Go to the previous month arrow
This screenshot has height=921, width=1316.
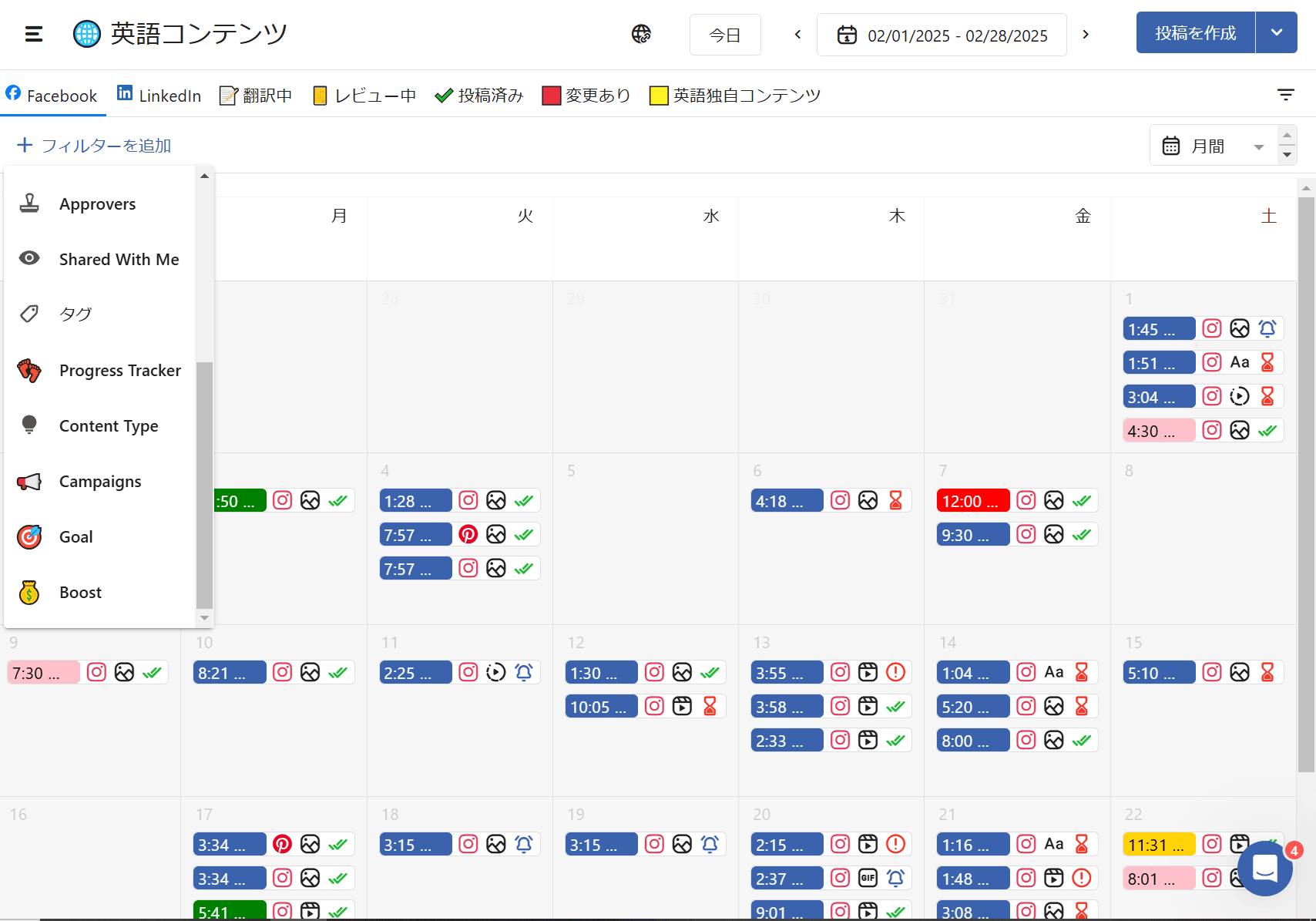[x=797, y=35]
